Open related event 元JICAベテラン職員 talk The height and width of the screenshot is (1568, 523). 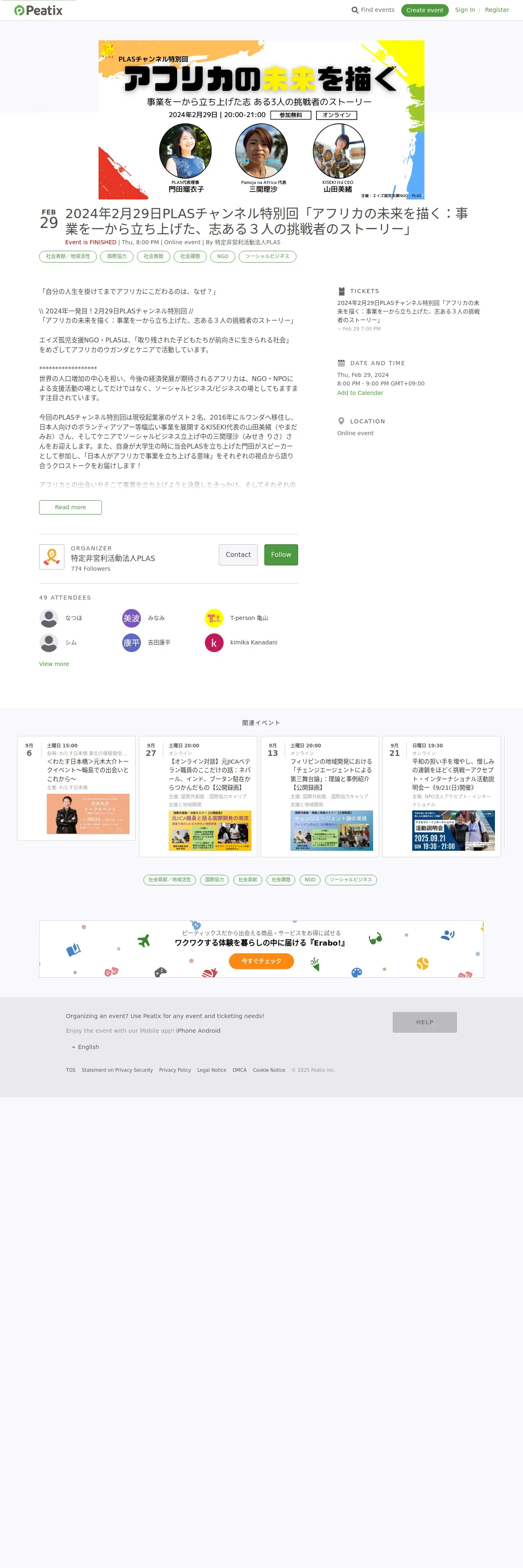pos(209,774)
